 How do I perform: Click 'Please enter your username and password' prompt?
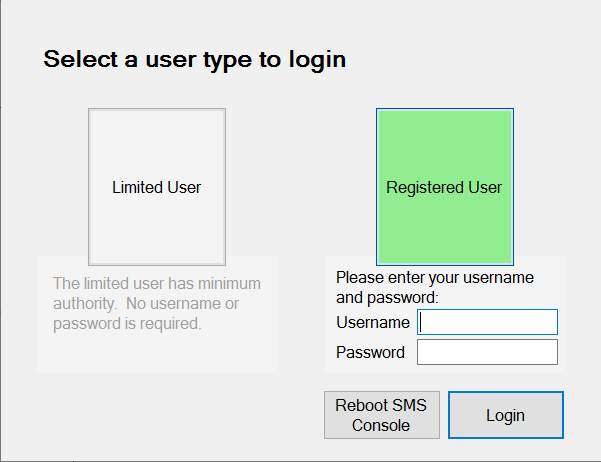[x=435, y=287]
